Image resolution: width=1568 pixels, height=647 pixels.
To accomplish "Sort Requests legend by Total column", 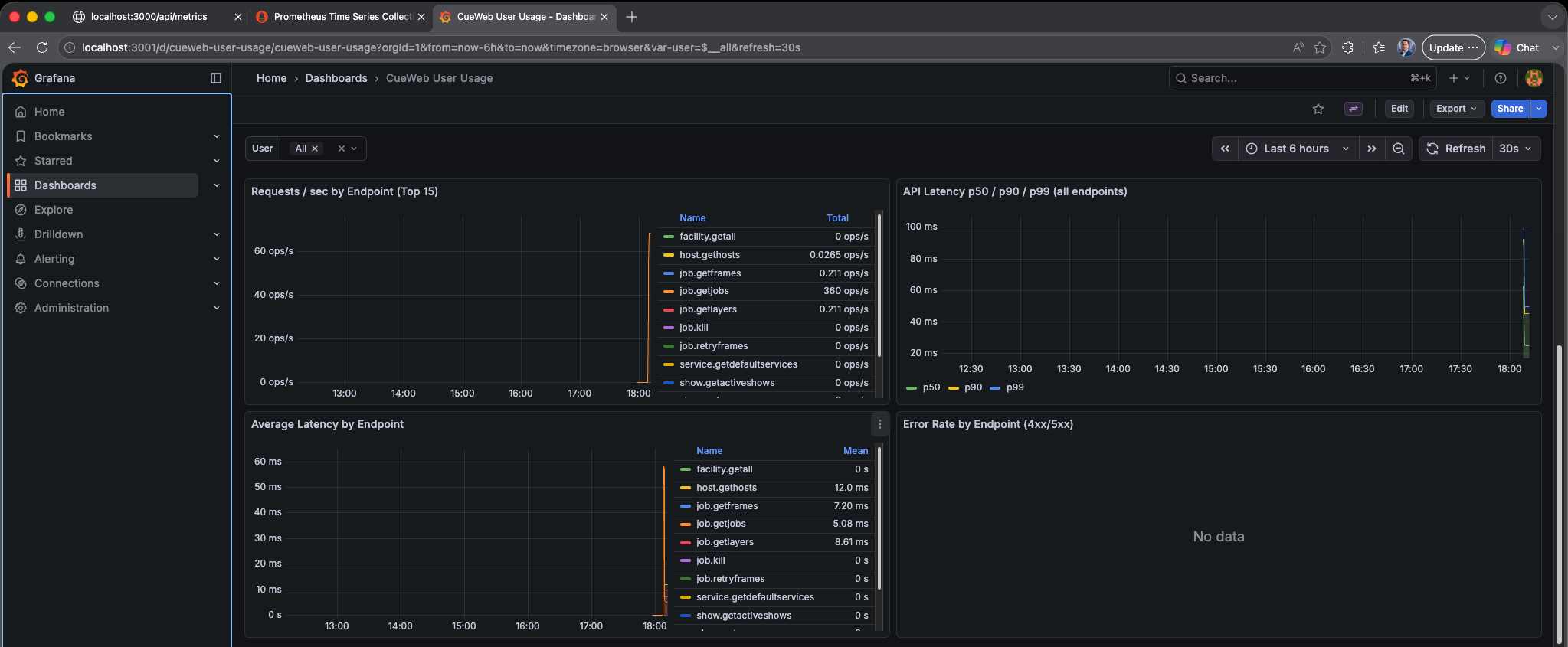I will (x=837, y=218).
